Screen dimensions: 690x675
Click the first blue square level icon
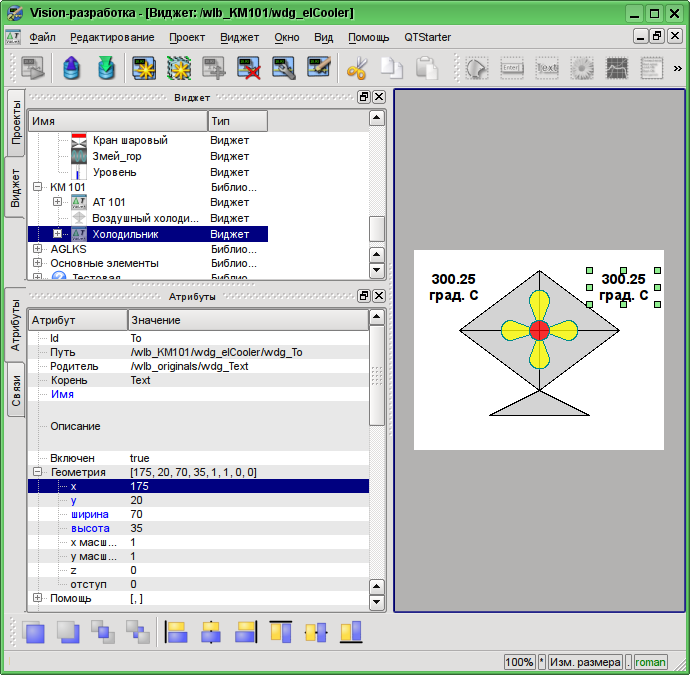(x=34, y=632)
